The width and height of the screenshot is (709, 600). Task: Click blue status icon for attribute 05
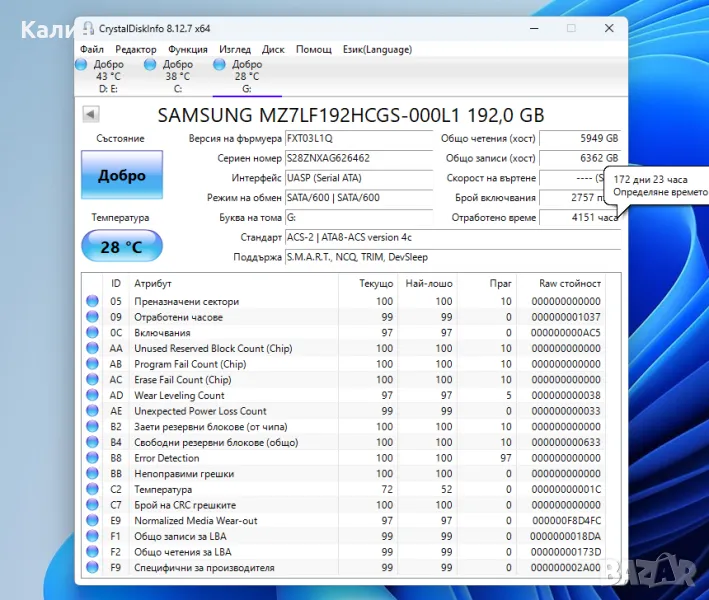click(x=93, y=301)
